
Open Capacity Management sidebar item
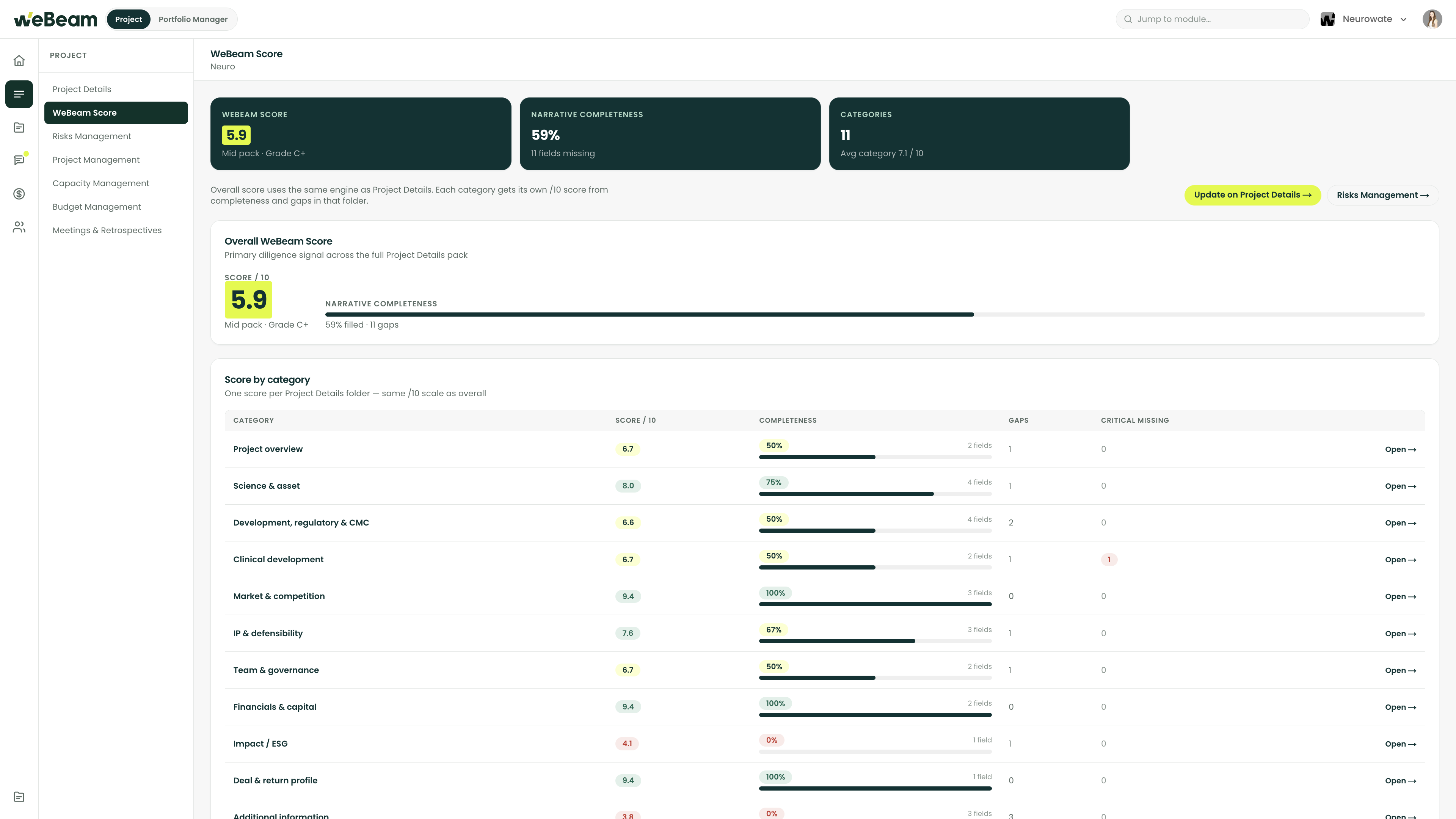click(116, 183)
